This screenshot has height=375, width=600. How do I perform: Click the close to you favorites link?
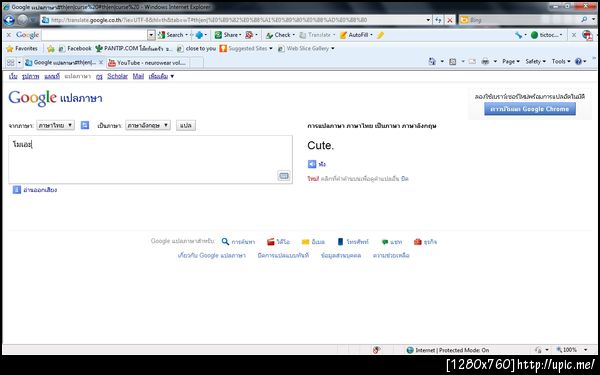pos(196,49)
